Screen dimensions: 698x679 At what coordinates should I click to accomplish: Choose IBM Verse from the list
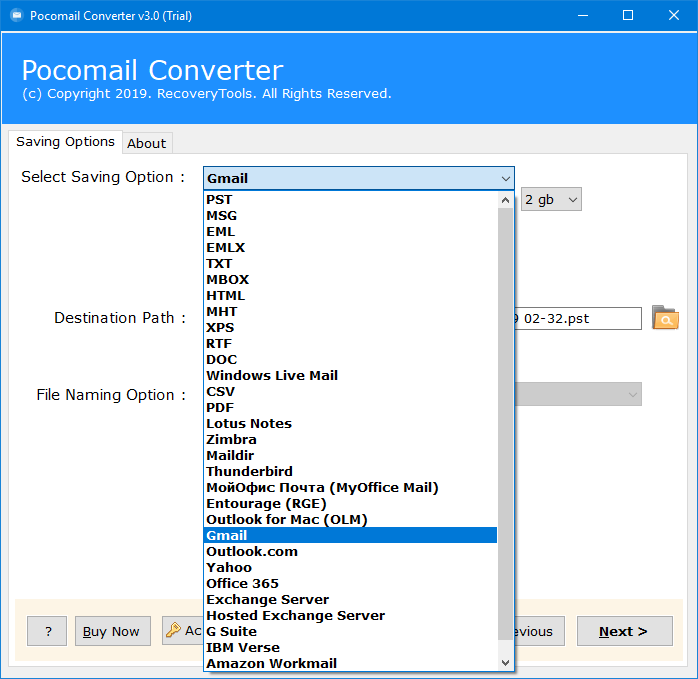(350, 648)
